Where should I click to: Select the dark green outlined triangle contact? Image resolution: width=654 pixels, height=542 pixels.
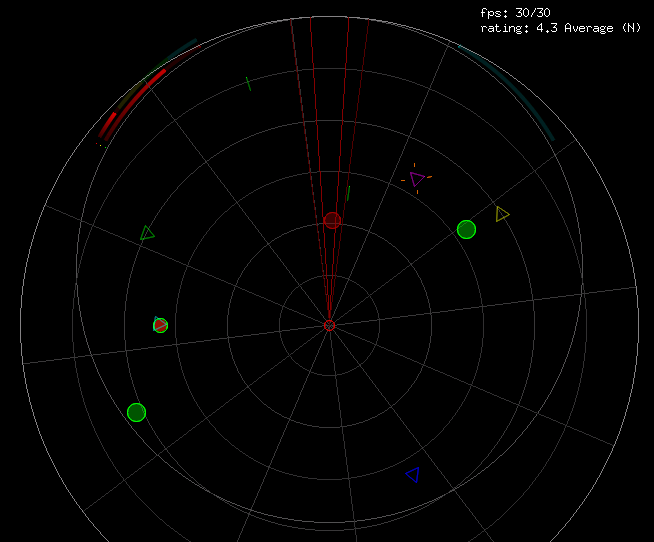pyautogui.click(x=147, y=233)
